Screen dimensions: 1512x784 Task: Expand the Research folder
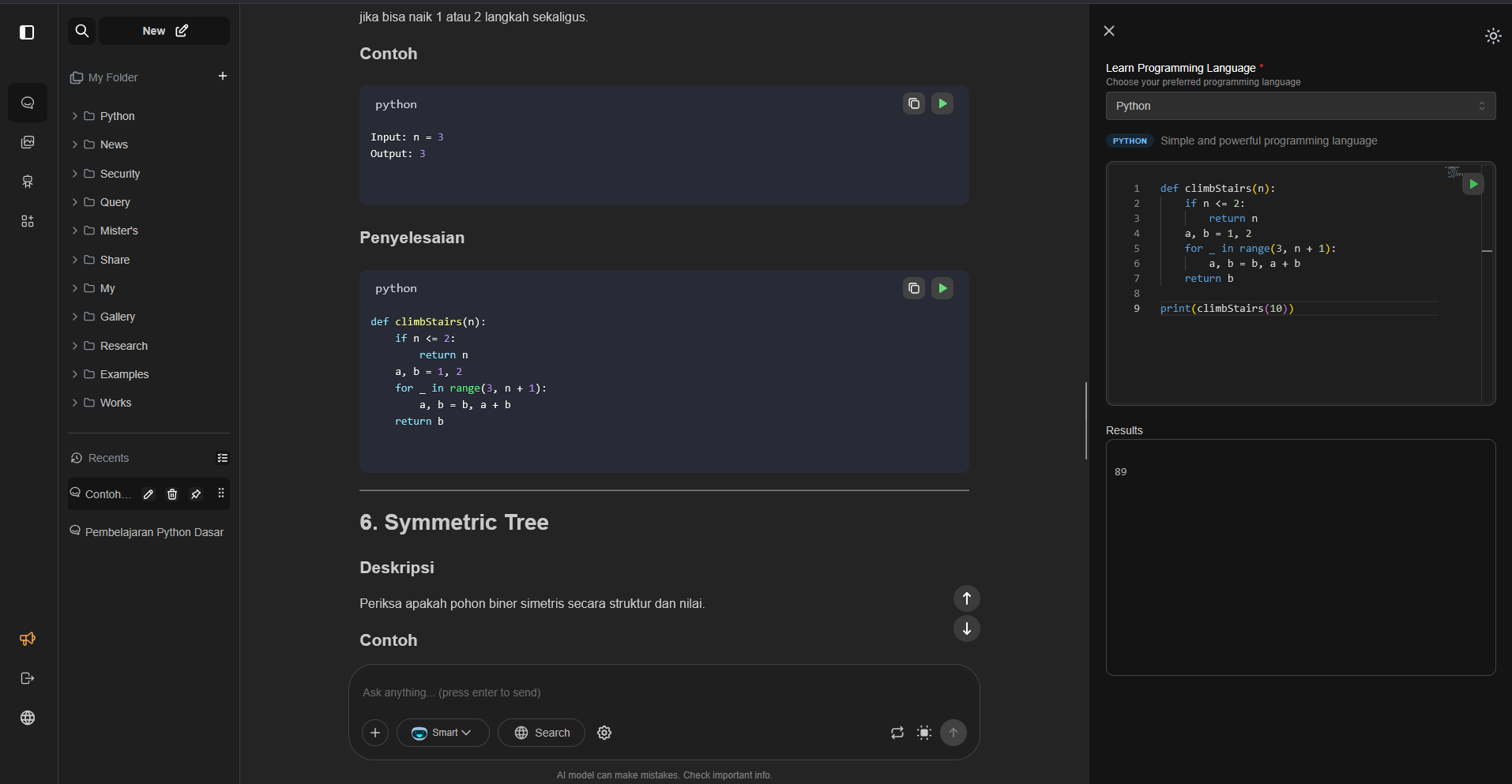click(123, 346)
